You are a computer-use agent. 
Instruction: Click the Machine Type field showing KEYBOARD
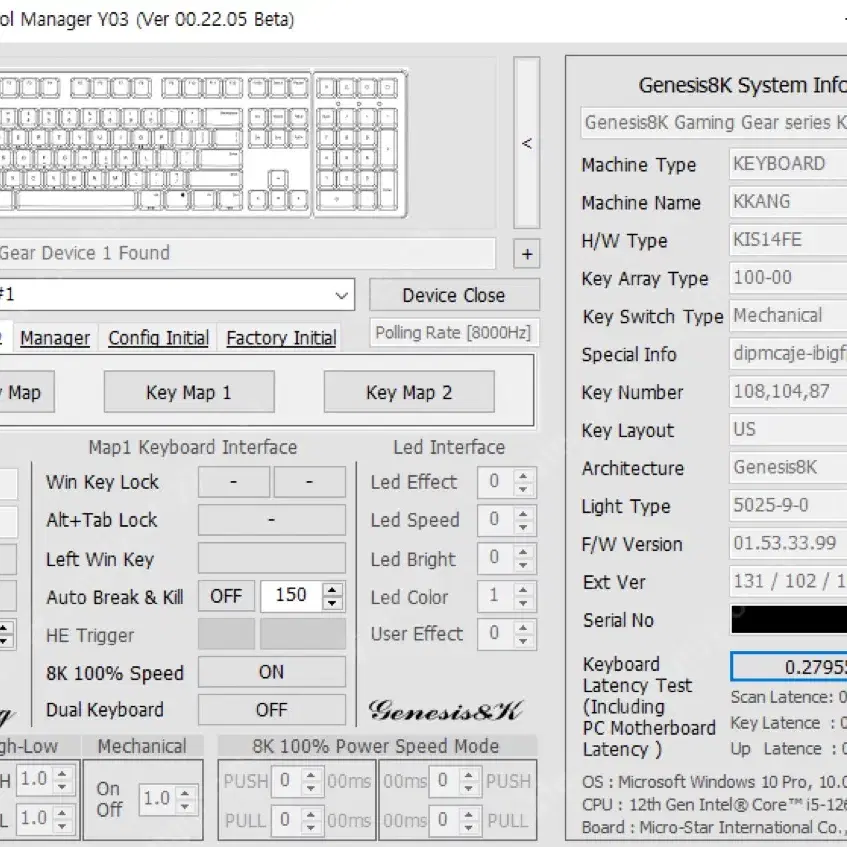(x=788, y=164)
